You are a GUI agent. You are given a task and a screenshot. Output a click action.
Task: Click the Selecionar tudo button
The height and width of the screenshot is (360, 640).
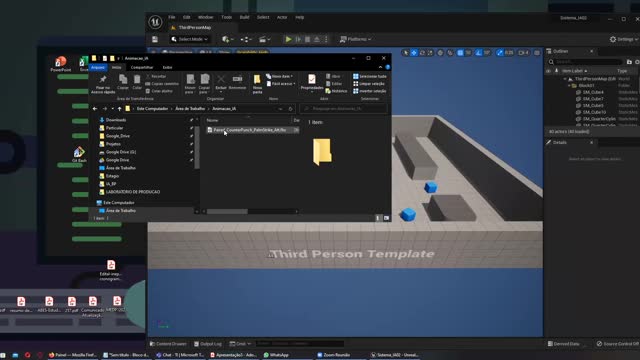[370, 76]
